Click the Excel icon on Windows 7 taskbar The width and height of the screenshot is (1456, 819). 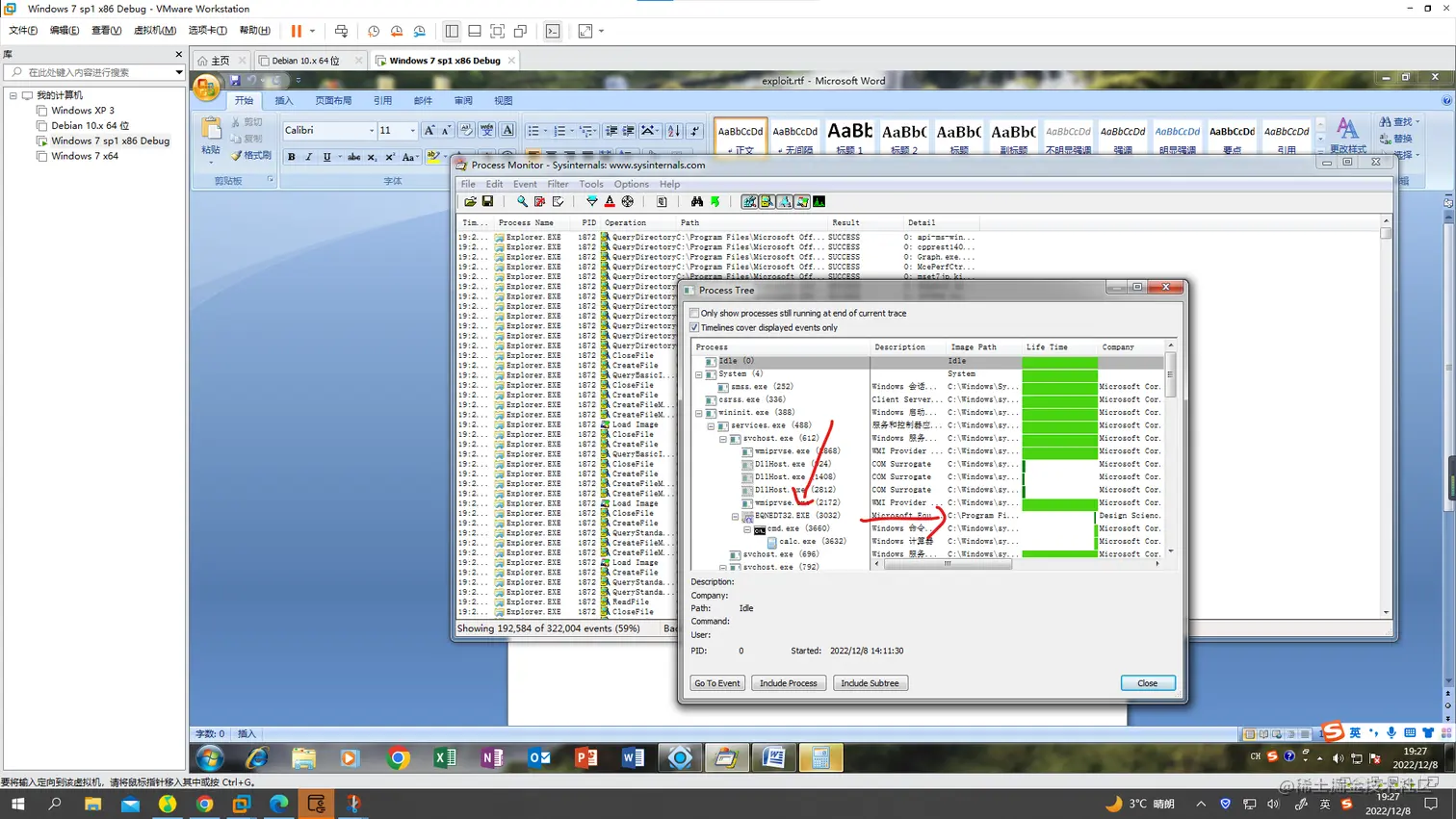[445, 758]
